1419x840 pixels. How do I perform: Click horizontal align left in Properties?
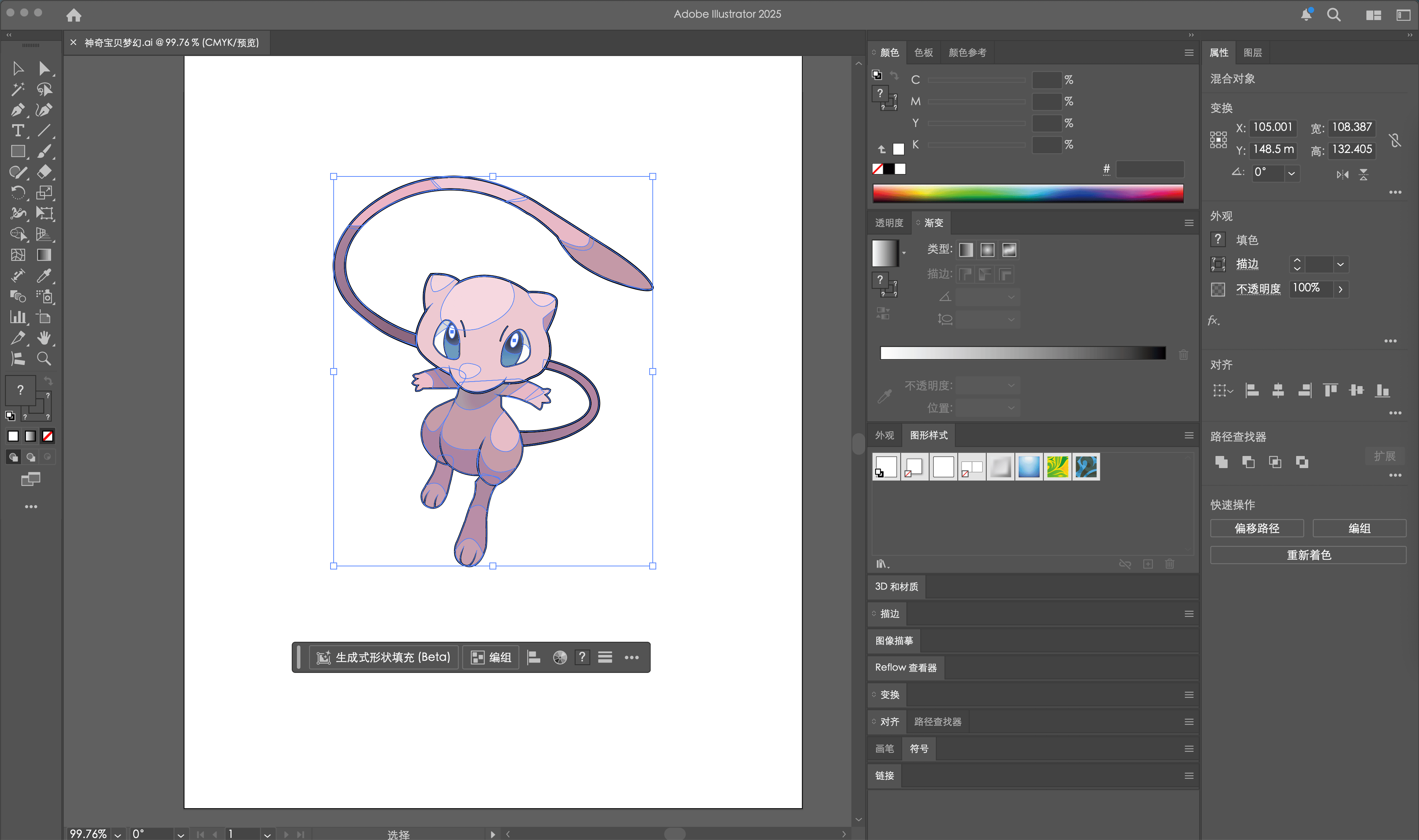click(1252, 391)
